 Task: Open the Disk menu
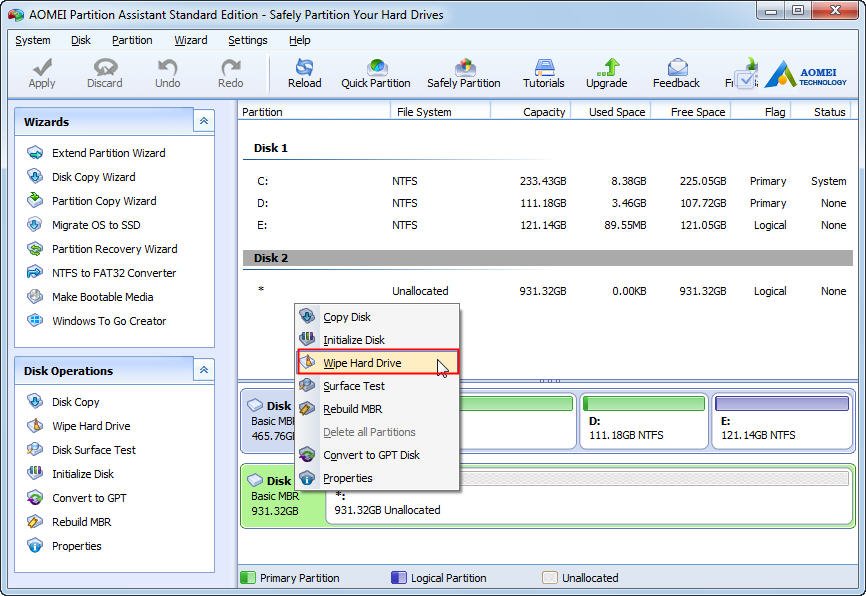pos(81,40)
